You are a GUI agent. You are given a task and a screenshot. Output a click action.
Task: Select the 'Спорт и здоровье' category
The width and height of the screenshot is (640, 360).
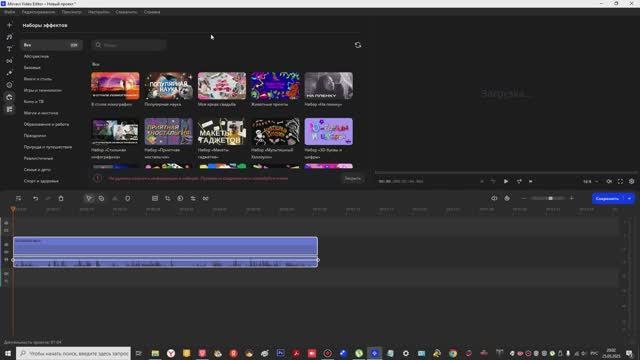pos(41,181)
